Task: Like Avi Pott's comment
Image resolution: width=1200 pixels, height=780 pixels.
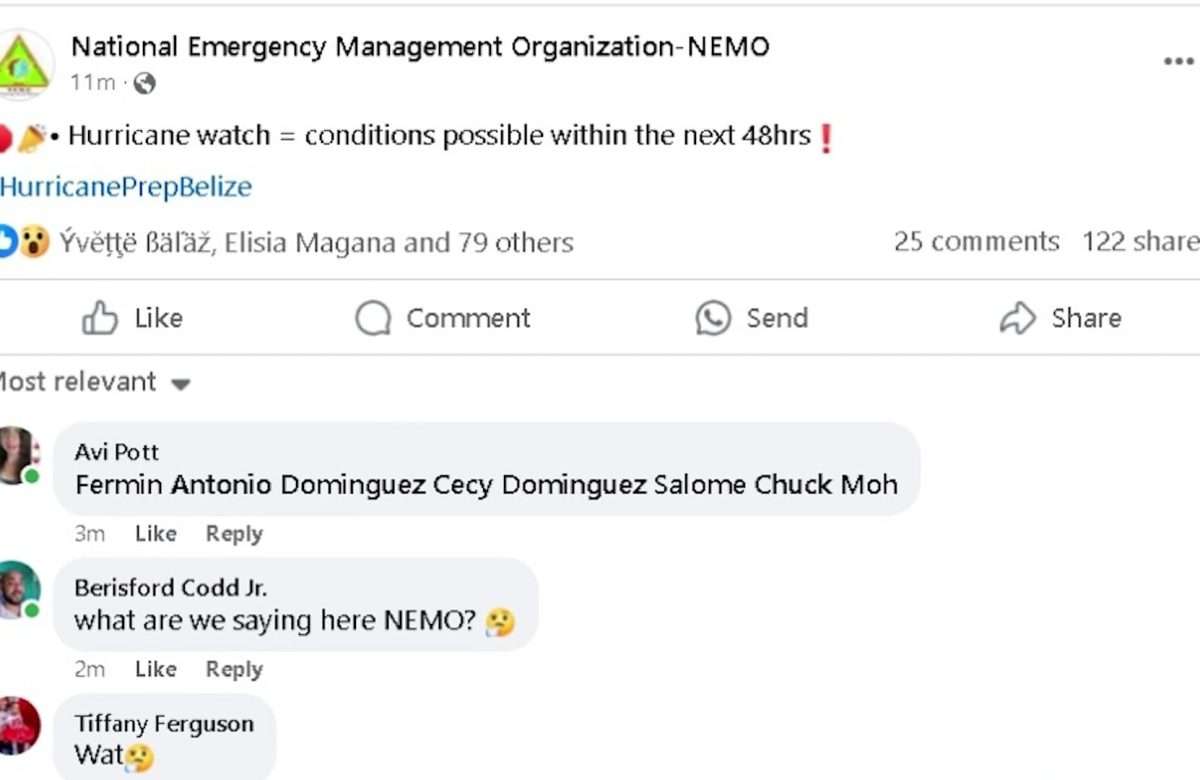Action: 155,534
